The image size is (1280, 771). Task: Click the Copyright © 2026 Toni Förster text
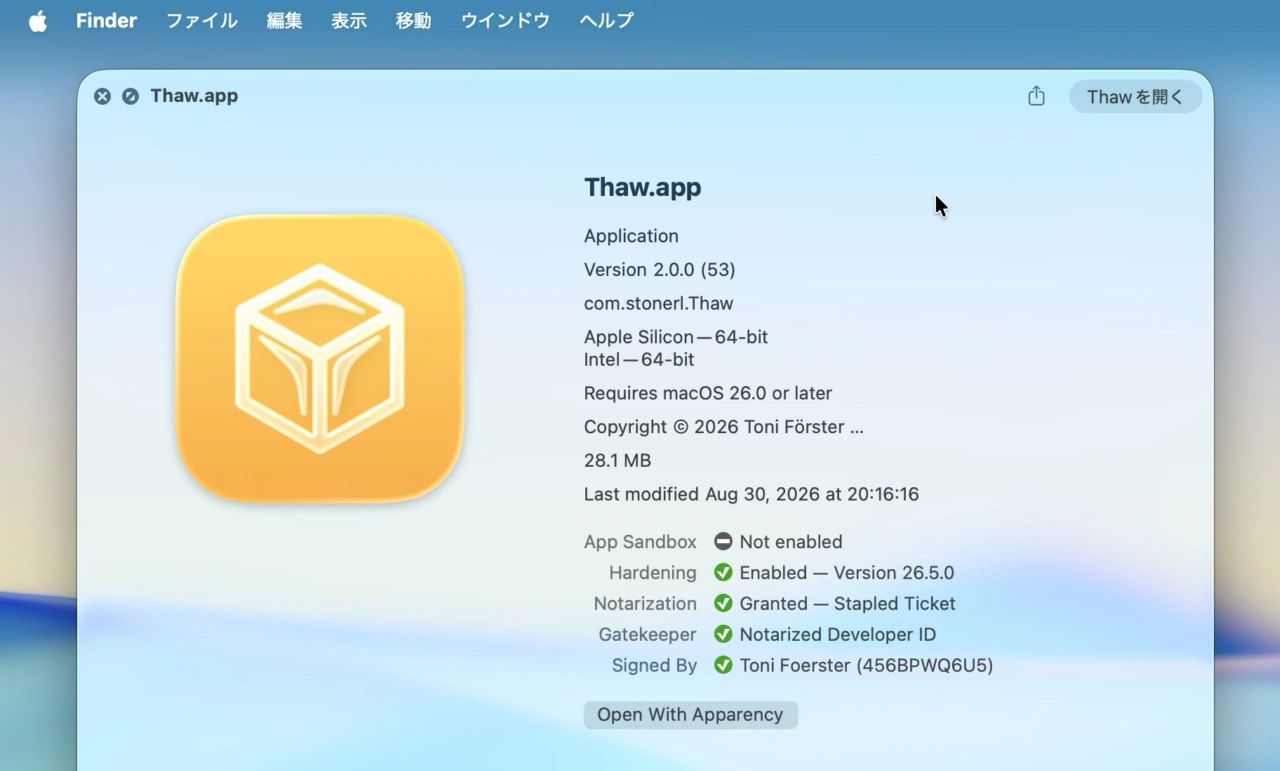pos(724,428)
